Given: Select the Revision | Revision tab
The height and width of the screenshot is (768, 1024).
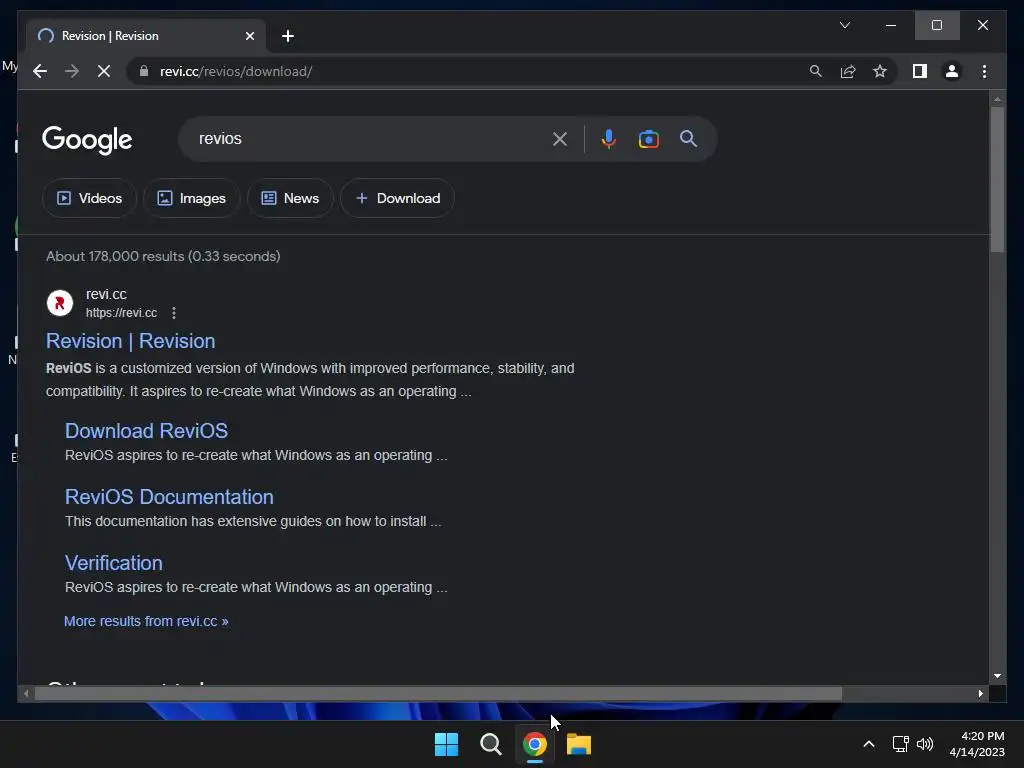Looking at the screenshot, I should click(146, 36).
